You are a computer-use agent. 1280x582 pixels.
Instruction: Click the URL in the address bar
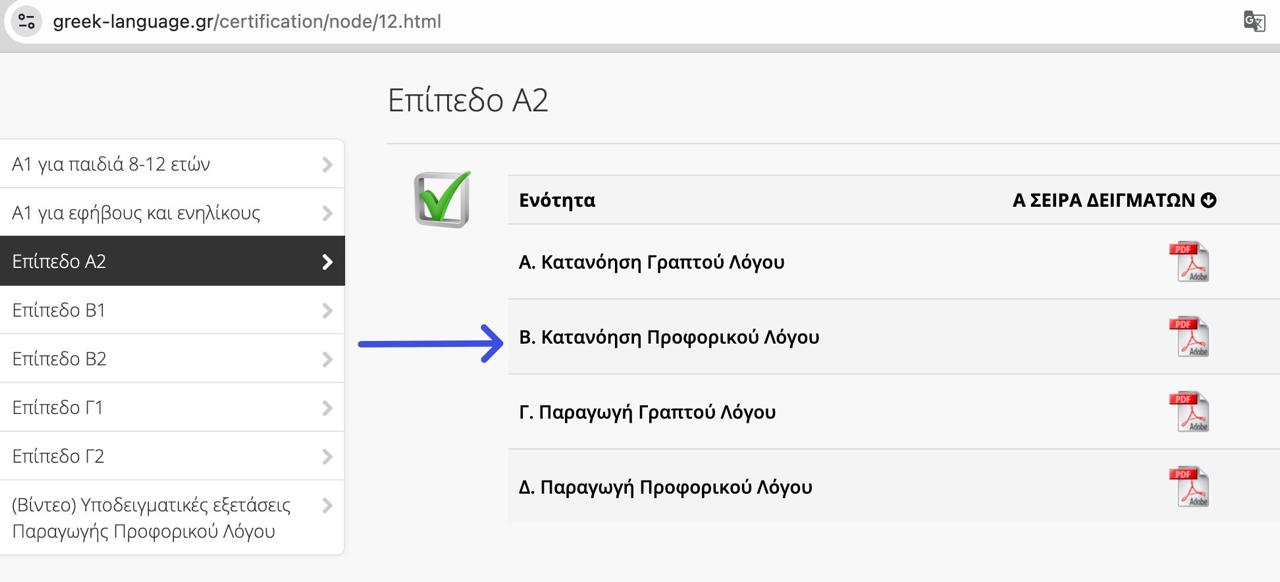pyautogui.click(x=247, y=21)
